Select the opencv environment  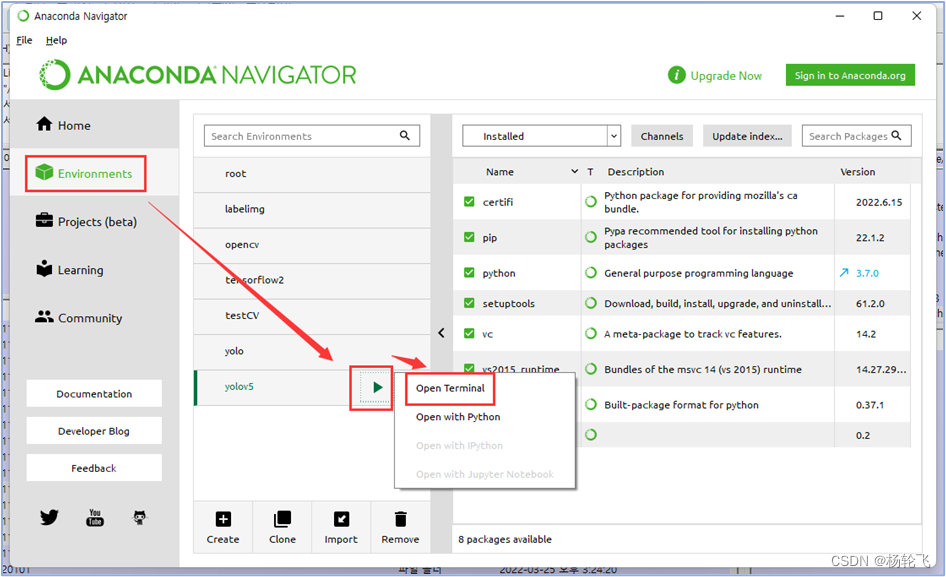tap(312, 245)
